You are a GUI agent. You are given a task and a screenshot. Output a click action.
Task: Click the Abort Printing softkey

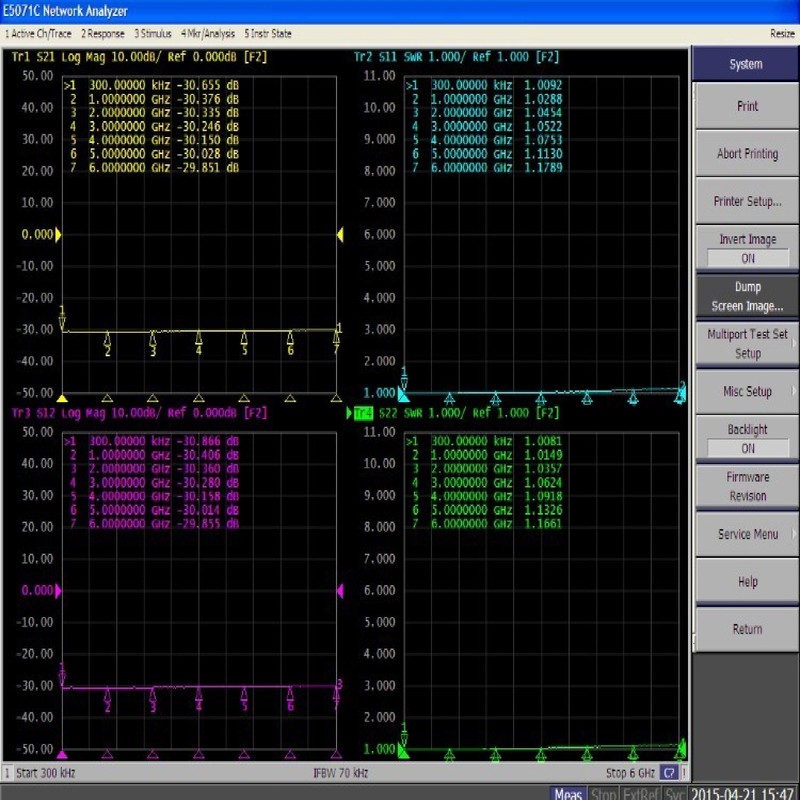pos(747,154)
